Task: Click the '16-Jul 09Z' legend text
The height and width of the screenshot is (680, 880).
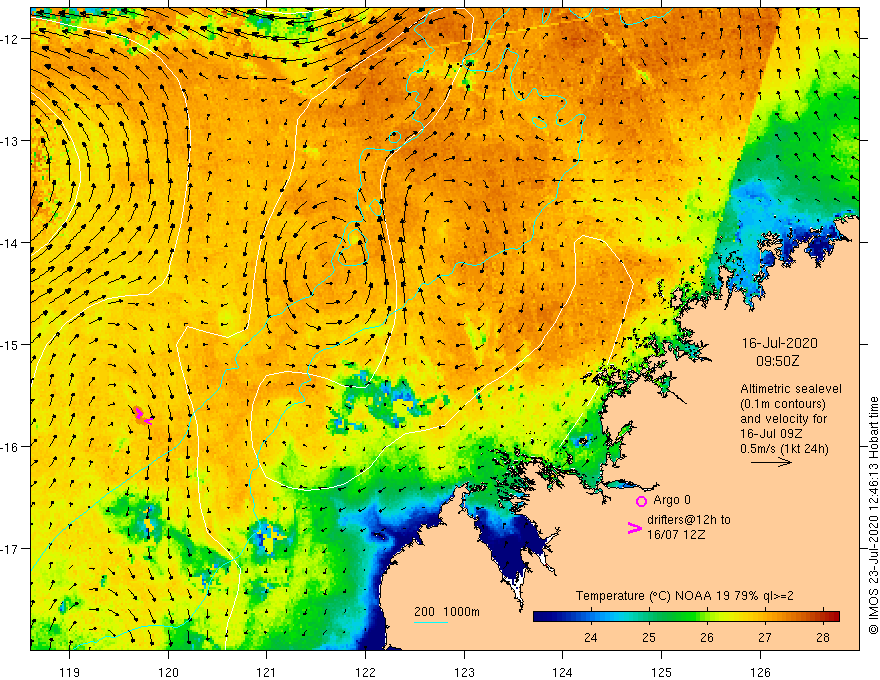Action: tap(771, 434)
